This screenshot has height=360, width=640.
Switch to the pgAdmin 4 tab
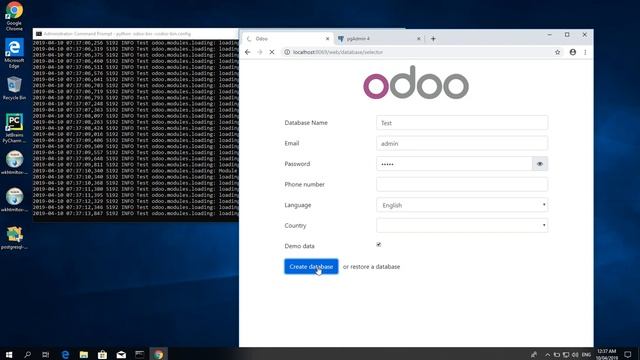(x=379, y=39)
